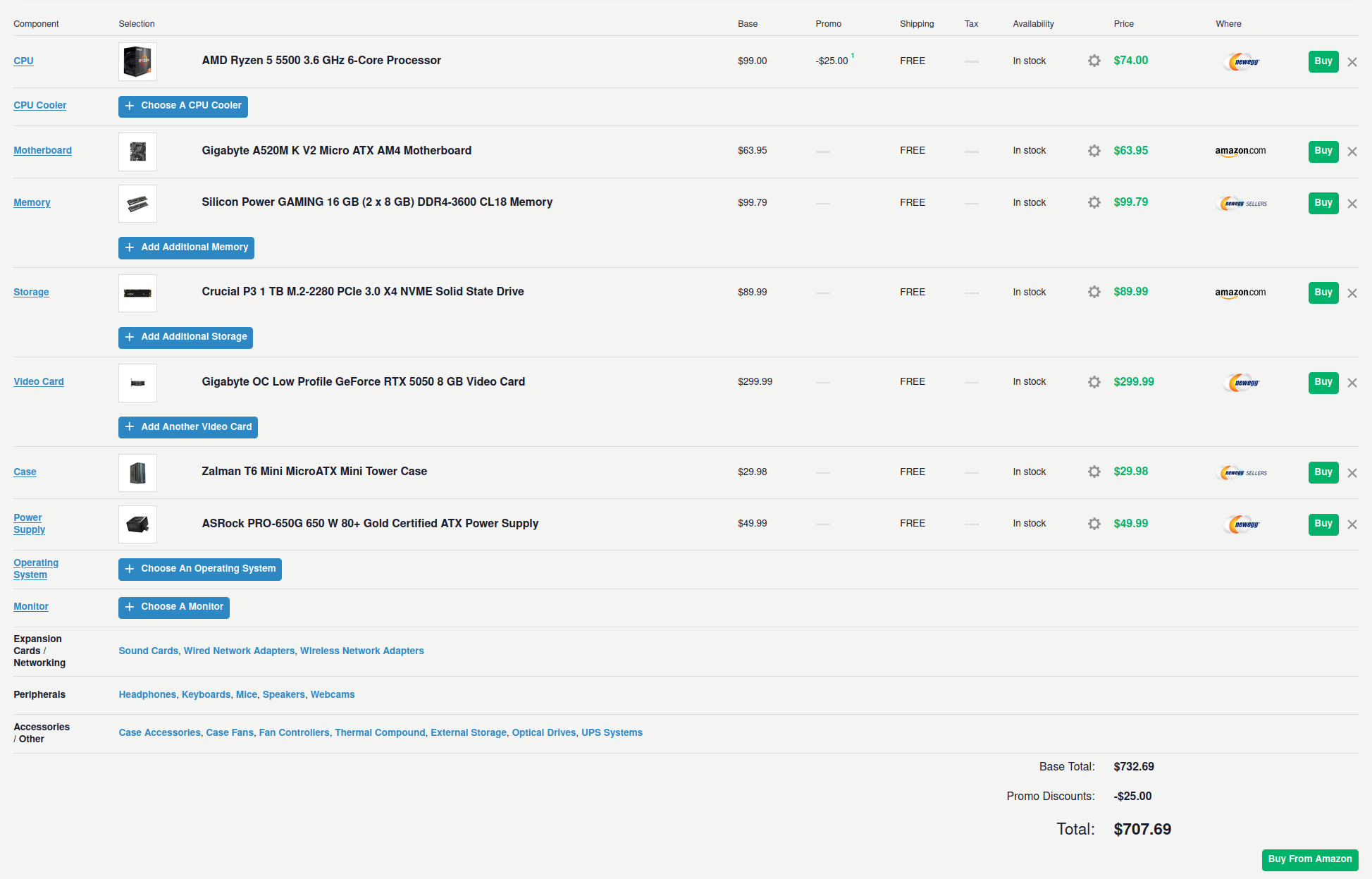Open the AMD Ryzen 5 5500 thumbnail
The height and width of the screenshot is (879, 1372).
pyautogui.click(x=137, y=61)
